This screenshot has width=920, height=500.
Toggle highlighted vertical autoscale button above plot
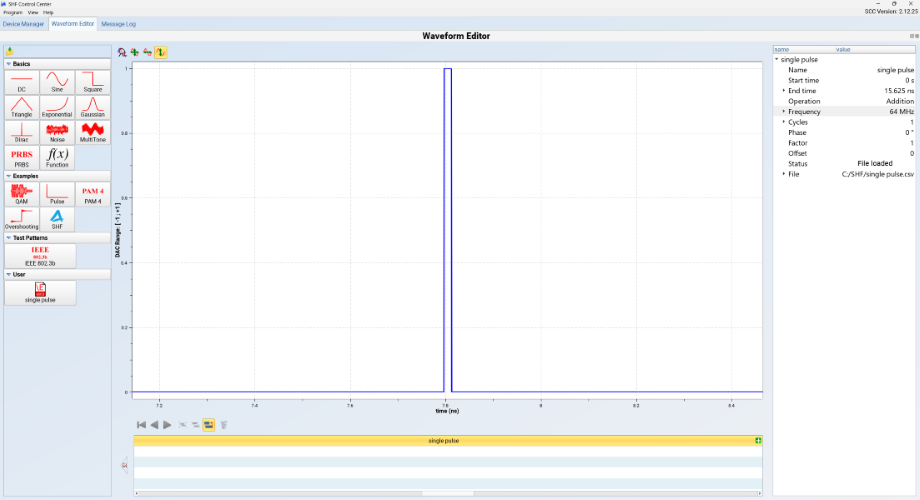click(x=161, y=52)
